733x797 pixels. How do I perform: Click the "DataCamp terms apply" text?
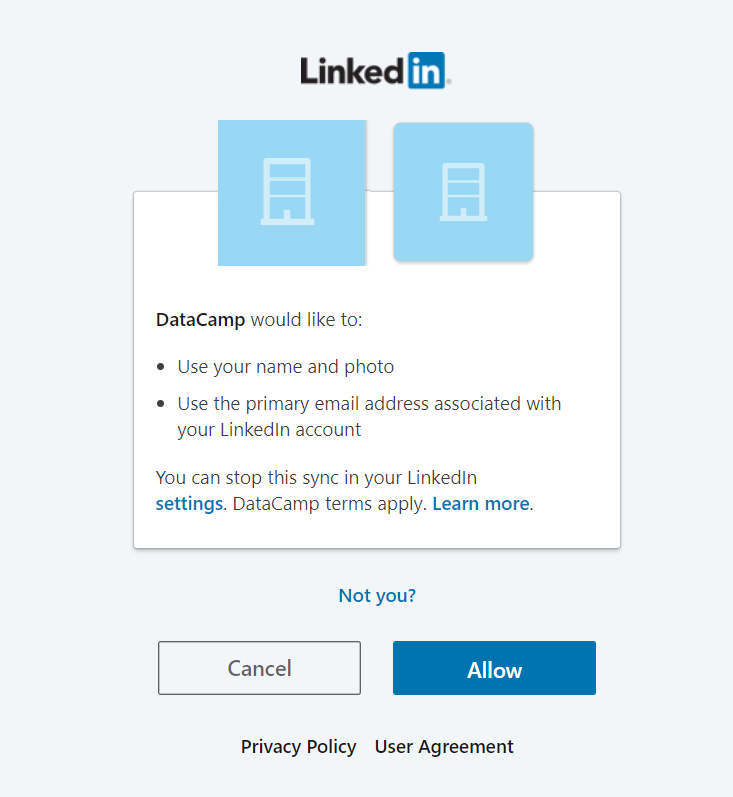coord(328,504)
